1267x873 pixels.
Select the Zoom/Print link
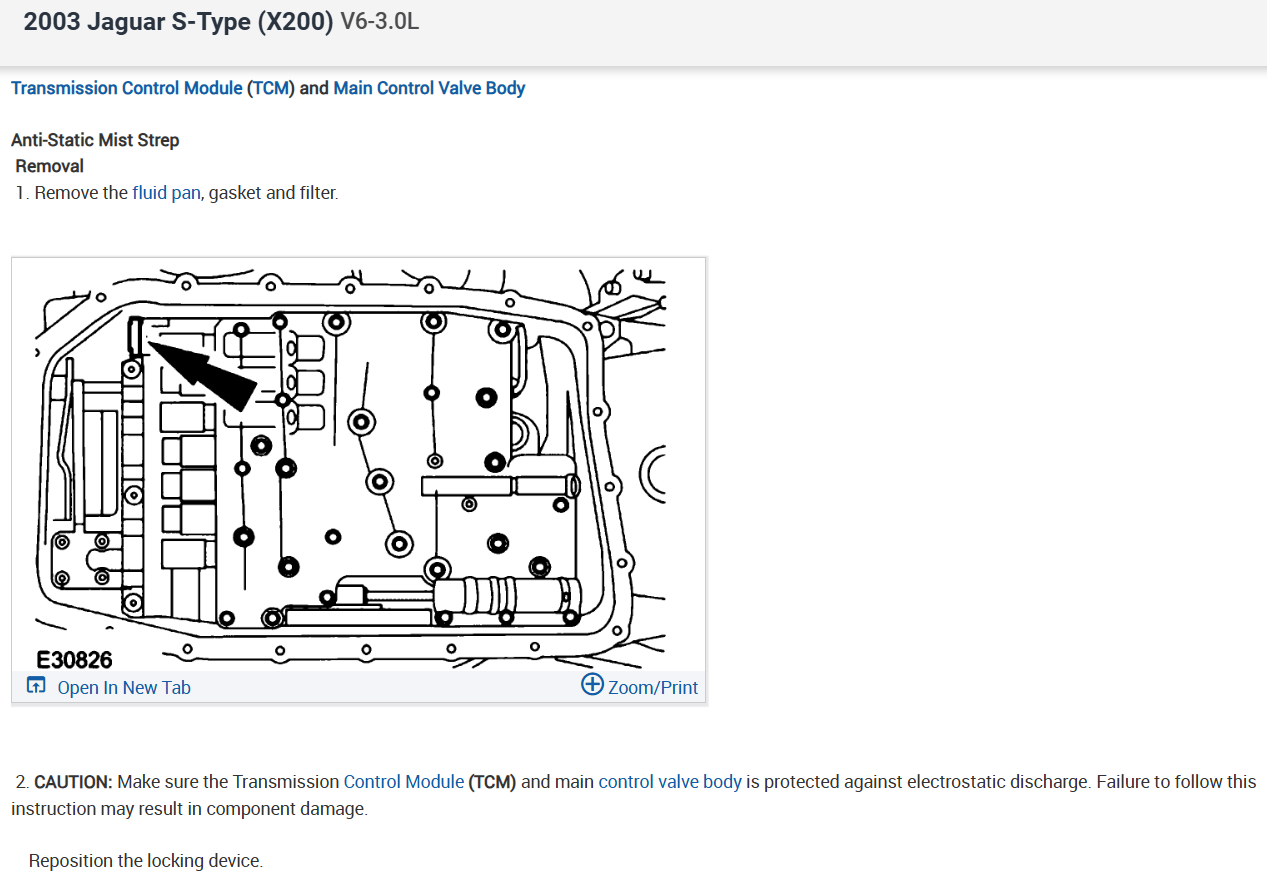(653, 687)
